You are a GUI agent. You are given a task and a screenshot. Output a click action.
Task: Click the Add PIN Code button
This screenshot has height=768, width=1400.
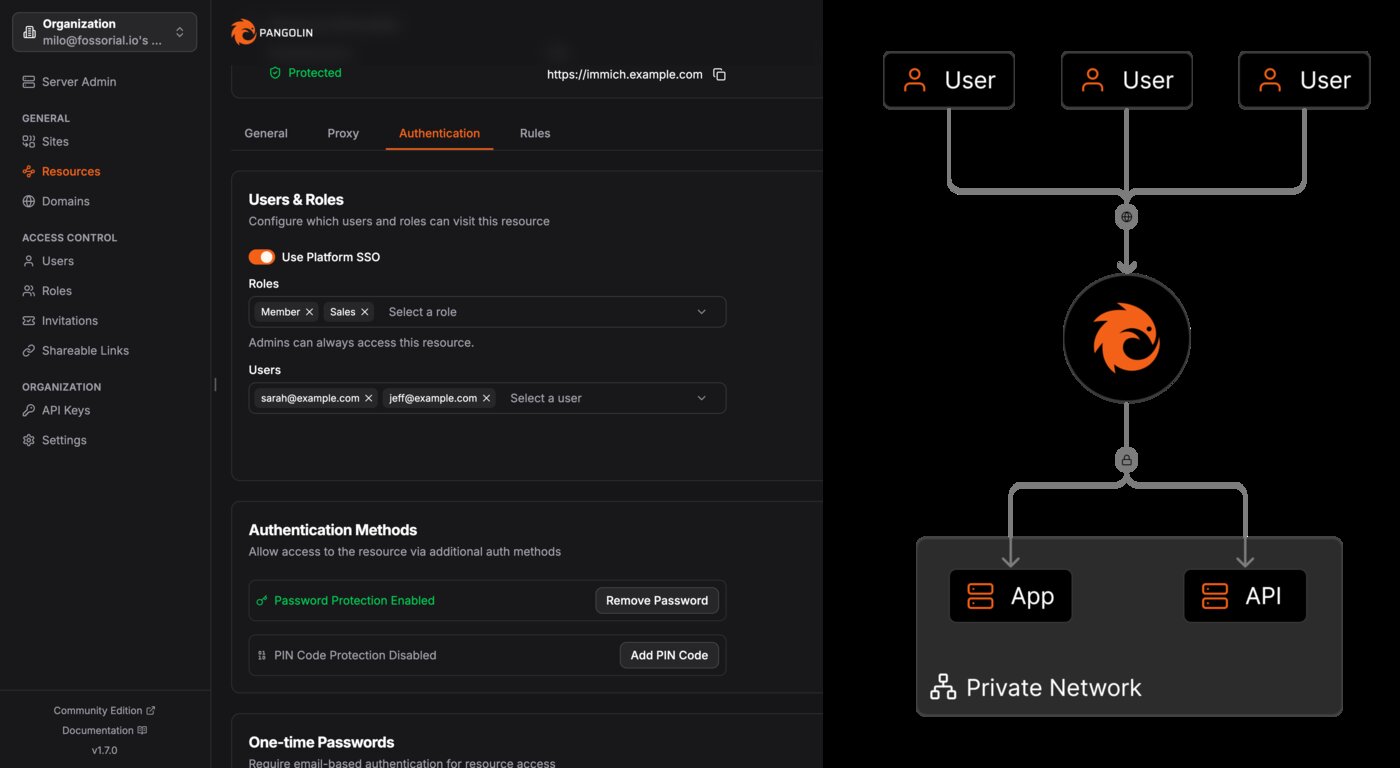coord(669,656)
